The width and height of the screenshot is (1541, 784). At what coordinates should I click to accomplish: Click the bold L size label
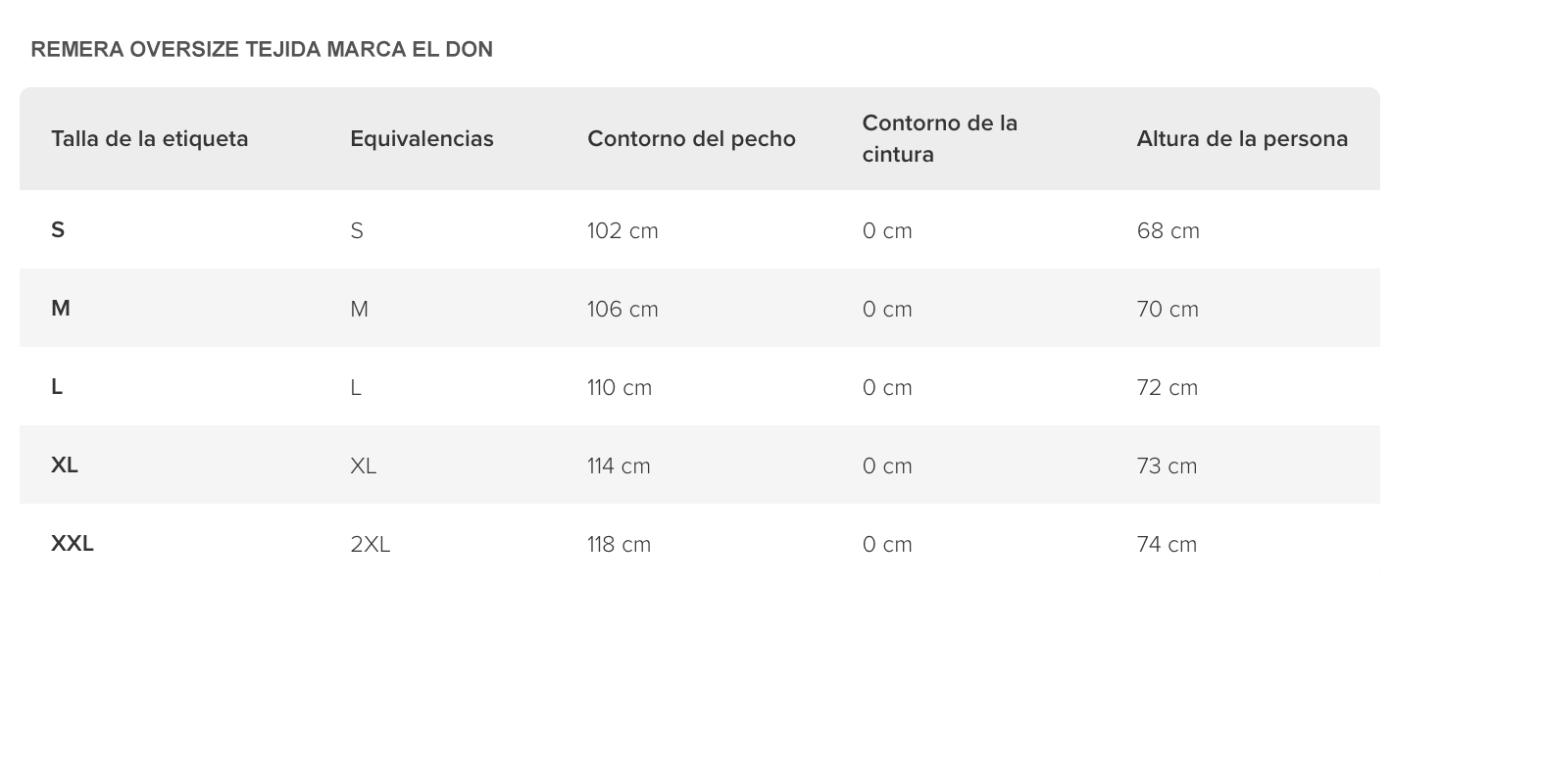[57, 387]
